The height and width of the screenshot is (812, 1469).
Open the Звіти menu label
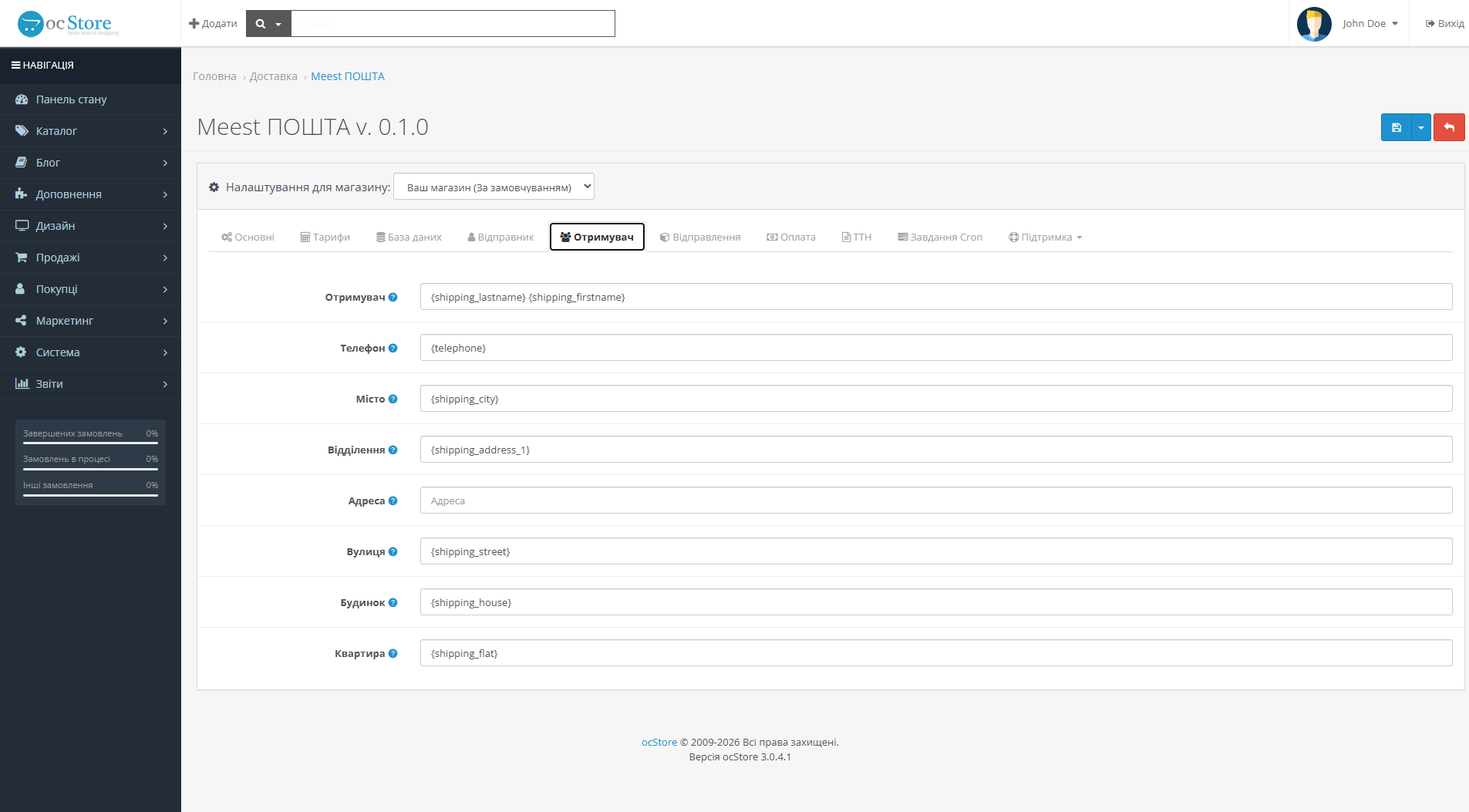pyautogui.click(x=49, y=384)
